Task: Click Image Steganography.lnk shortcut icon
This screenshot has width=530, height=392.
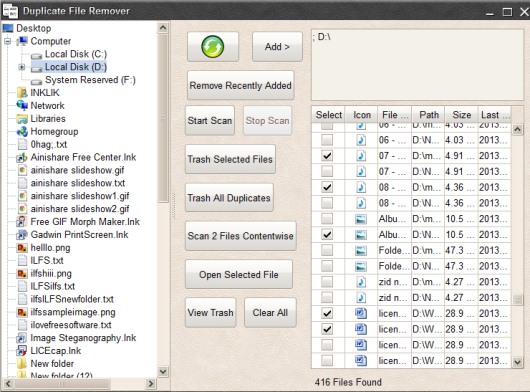Action: (22, 338)
